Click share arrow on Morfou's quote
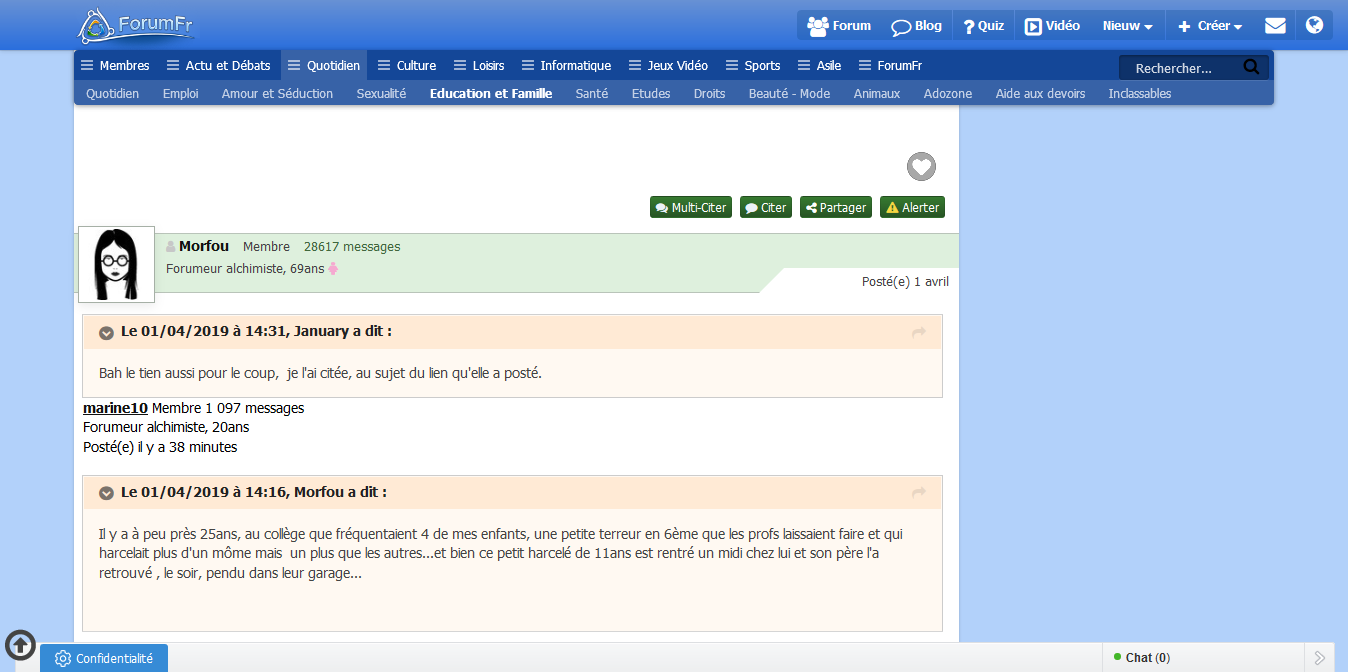 pos(919,493)
